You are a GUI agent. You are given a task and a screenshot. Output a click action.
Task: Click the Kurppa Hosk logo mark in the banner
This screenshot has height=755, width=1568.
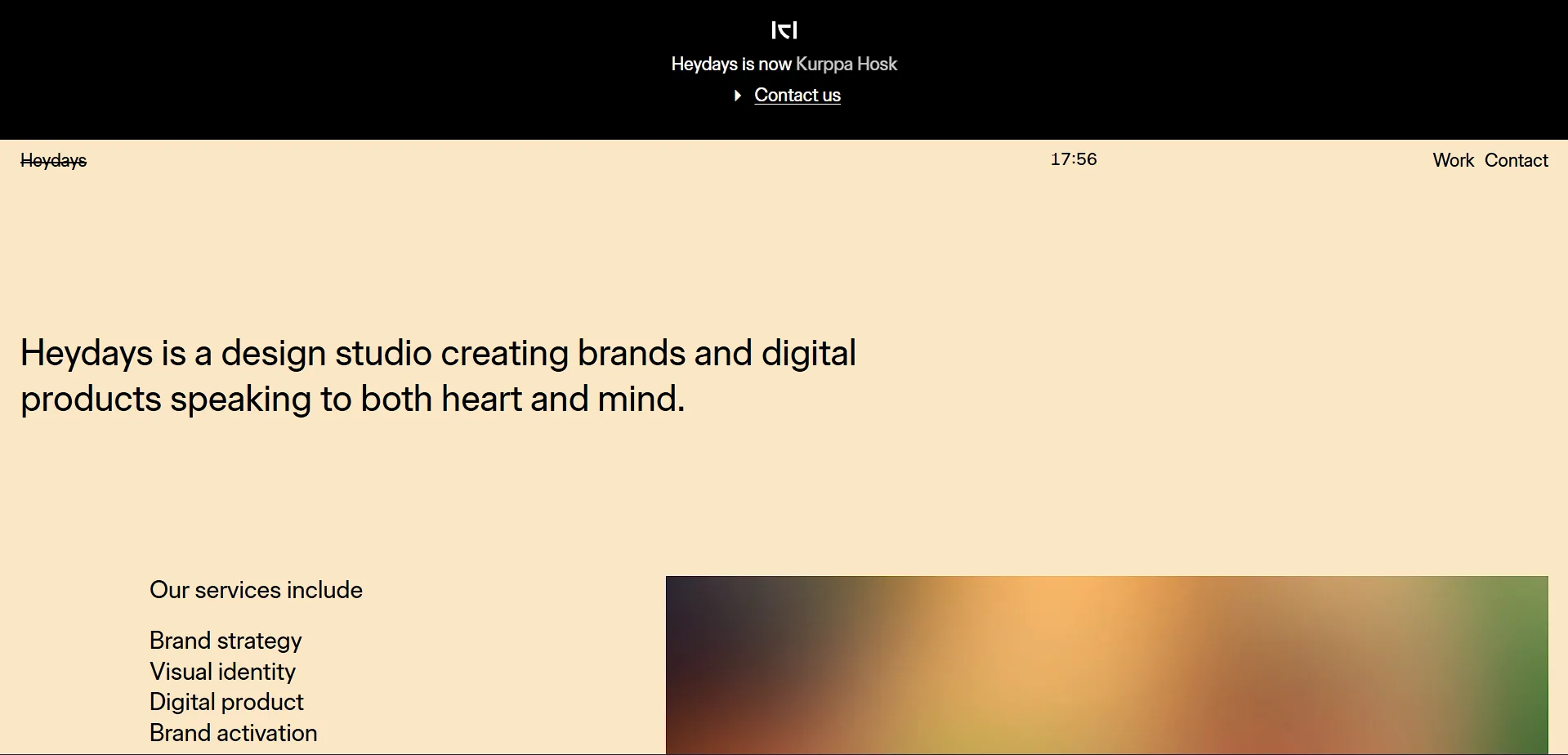click(x=784, y=30)
